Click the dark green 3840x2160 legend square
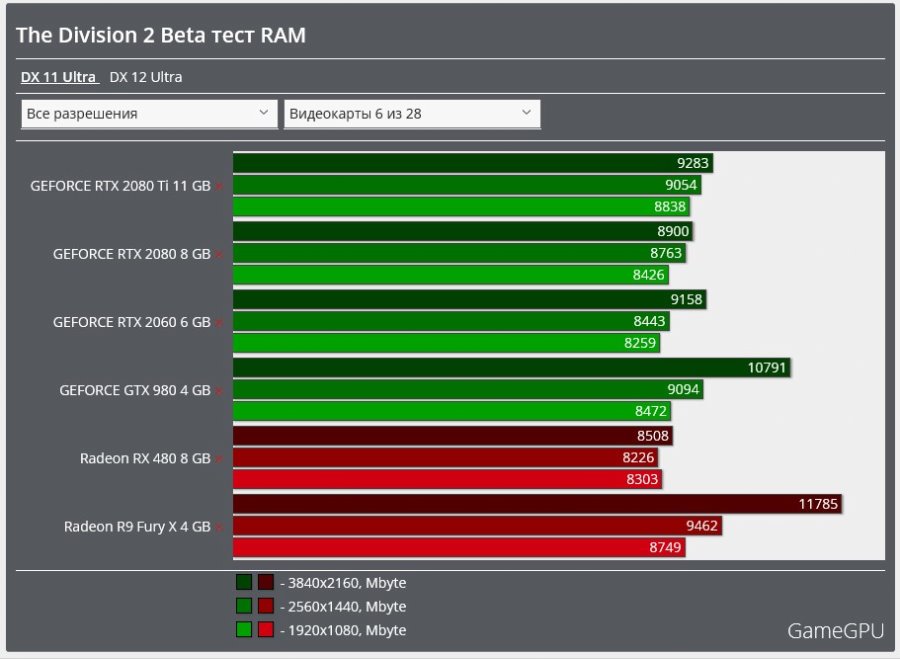Screen dimensions: 900x659 [x=242, y=581]
